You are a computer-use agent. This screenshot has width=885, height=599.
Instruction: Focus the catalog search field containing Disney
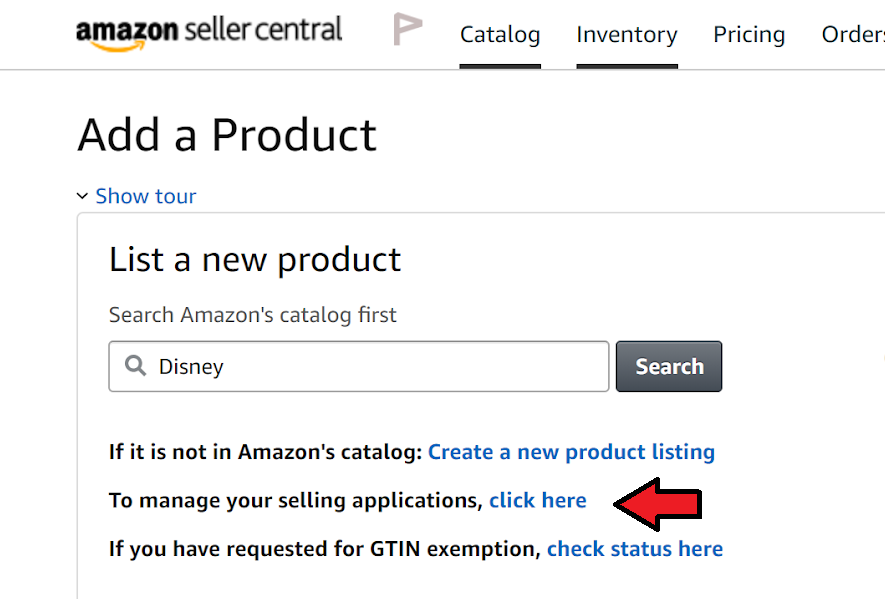[380, 366]
